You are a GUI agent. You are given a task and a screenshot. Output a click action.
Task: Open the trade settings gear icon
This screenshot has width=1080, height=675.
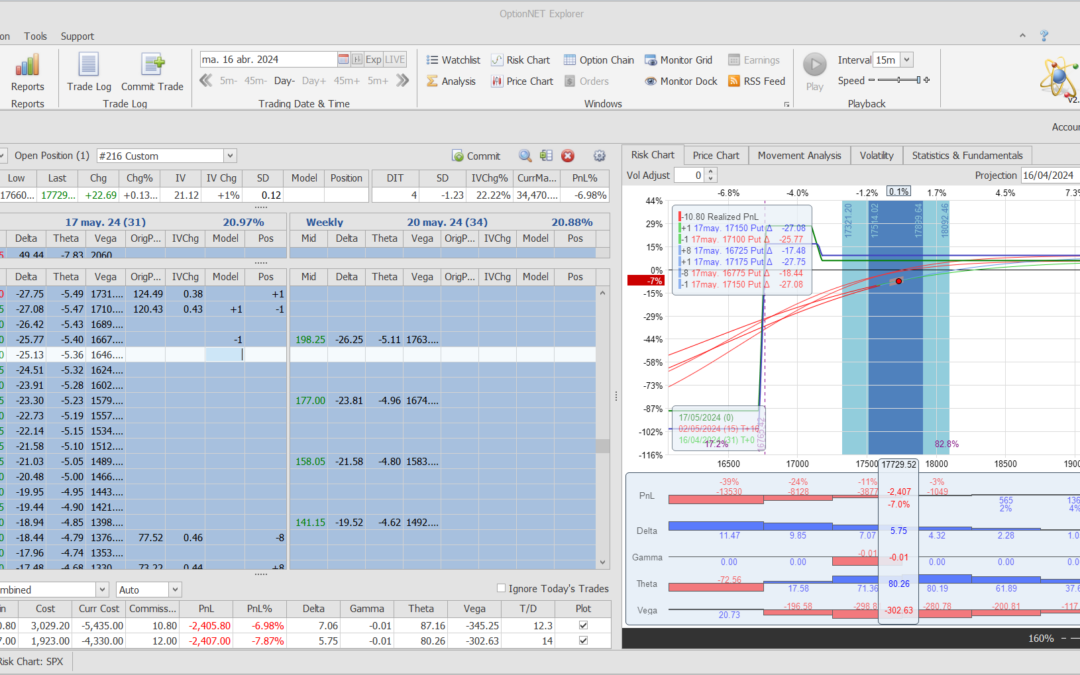coord(599,156)
